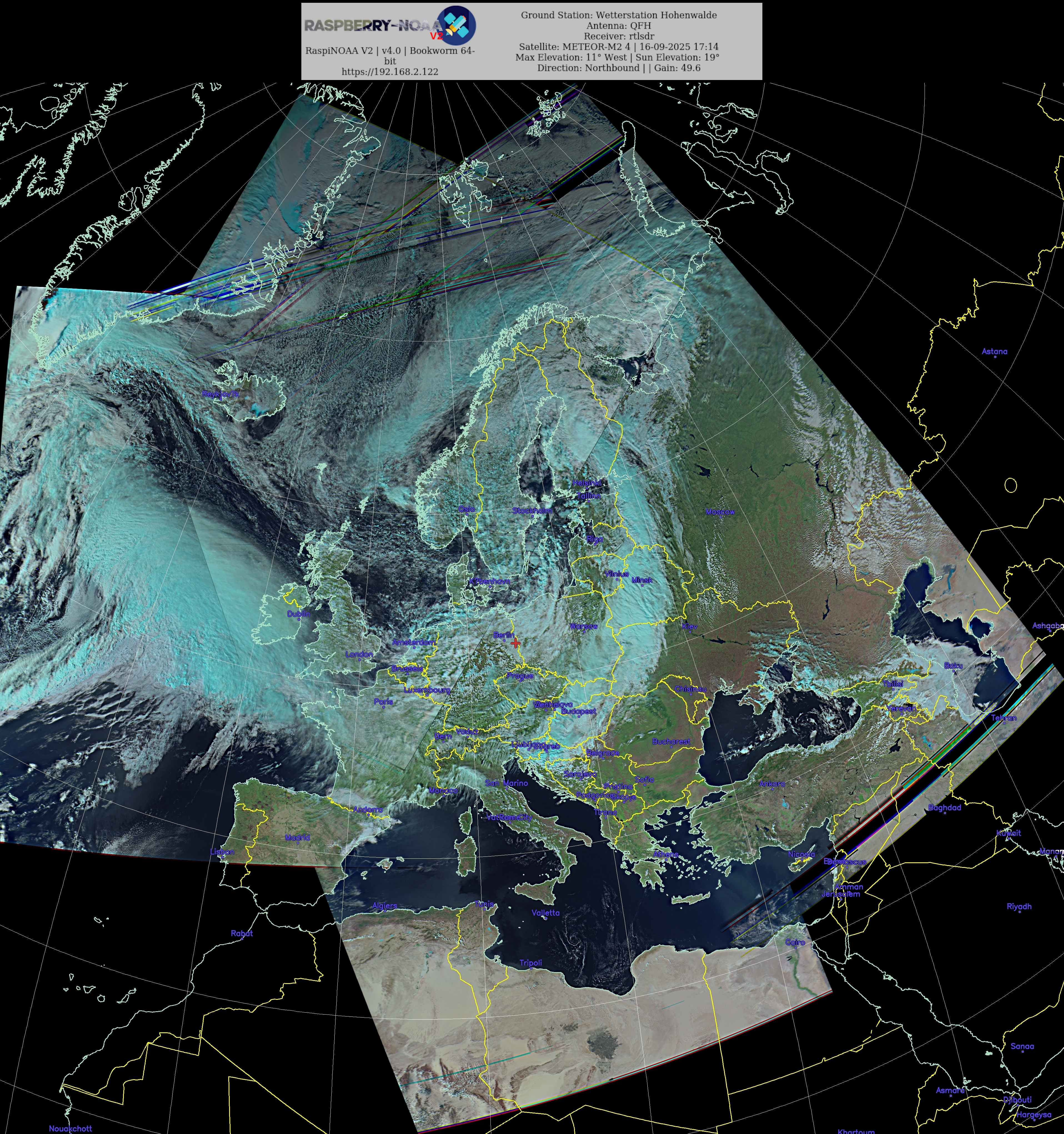Click the Reykjavik city label

[x=221, y=394]
